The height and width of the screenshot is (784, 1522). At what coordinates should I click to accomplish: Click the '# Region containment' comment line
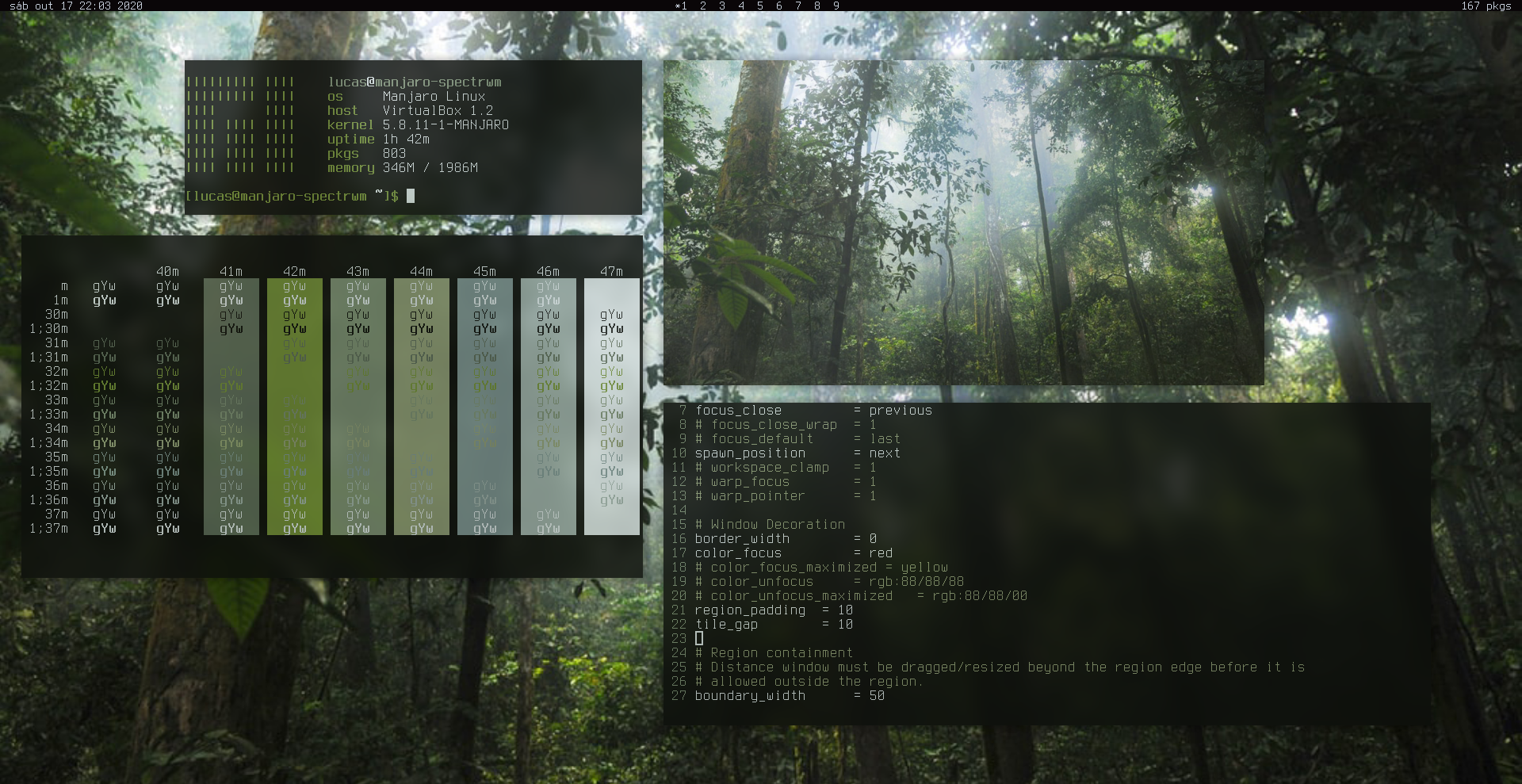point(774,652)
